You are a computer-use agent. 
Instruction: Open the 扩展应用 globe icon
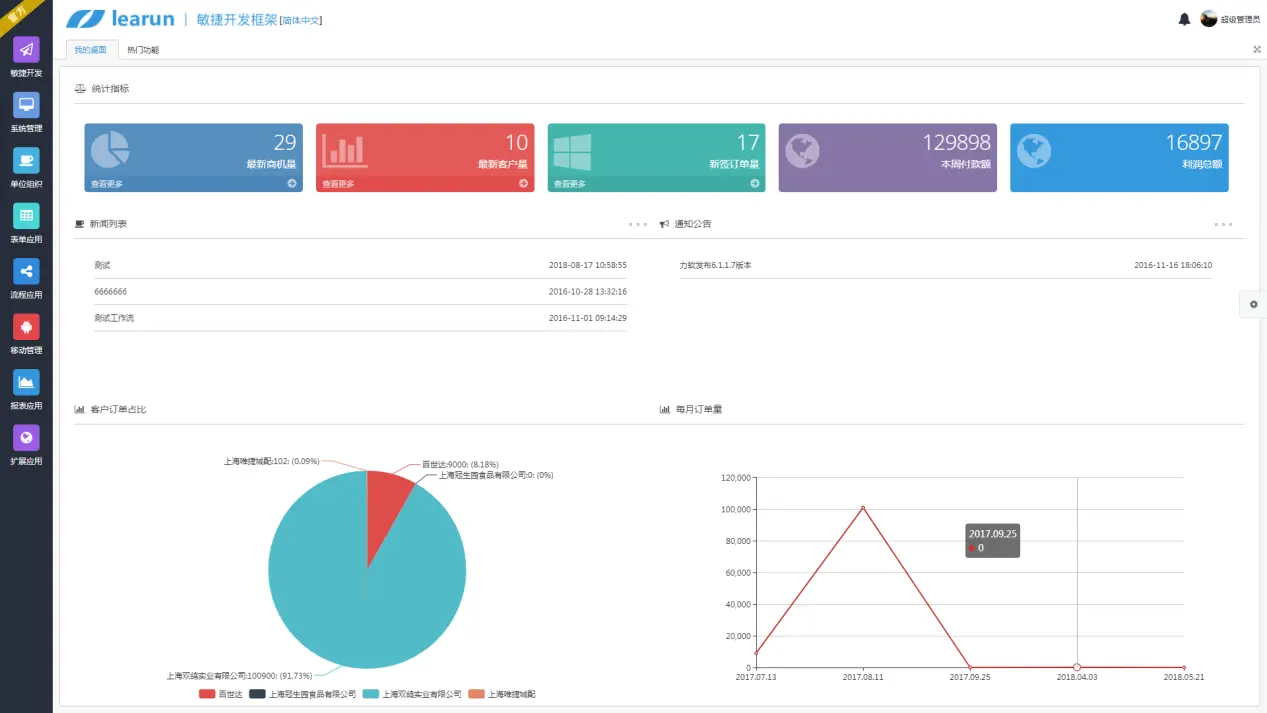pyautogui.click(x=26, y=437)
